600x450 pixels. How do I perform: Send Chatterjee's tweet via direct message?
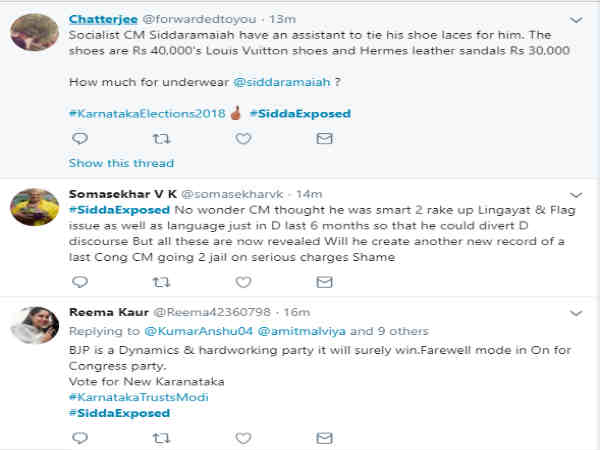click(323, 139)
